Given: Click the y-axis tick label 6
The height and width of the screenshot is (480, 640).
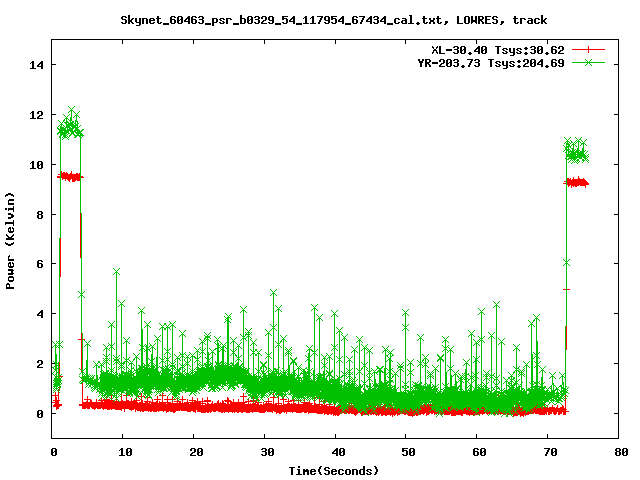Looking at the screenshot, I should [x=40, y=264].
